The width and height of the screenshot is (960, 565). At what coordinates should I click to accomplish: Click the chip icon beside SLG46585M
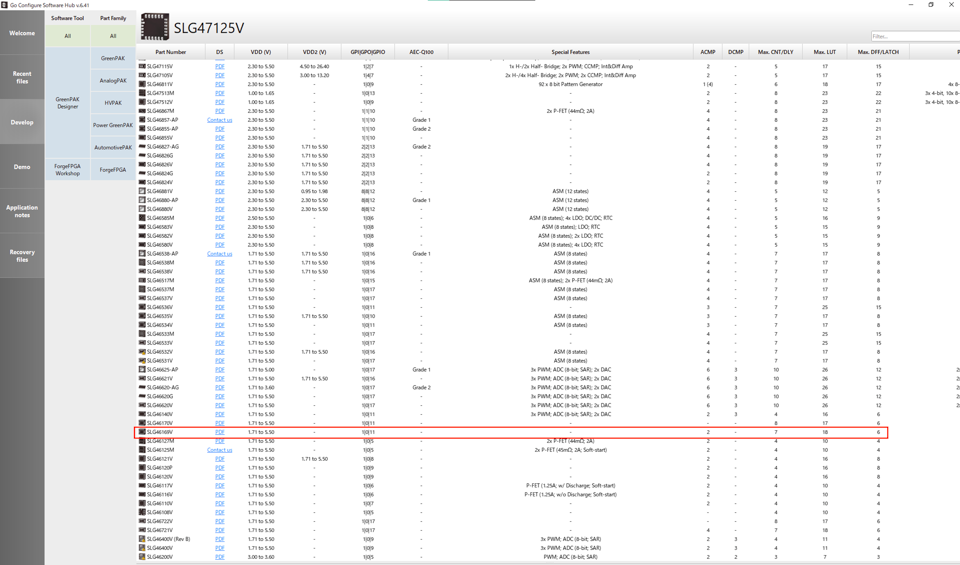142,218
